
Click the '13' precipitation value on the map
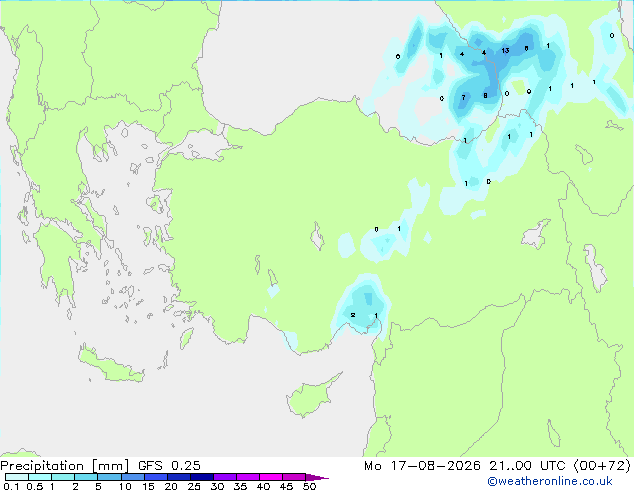point(505,51)
